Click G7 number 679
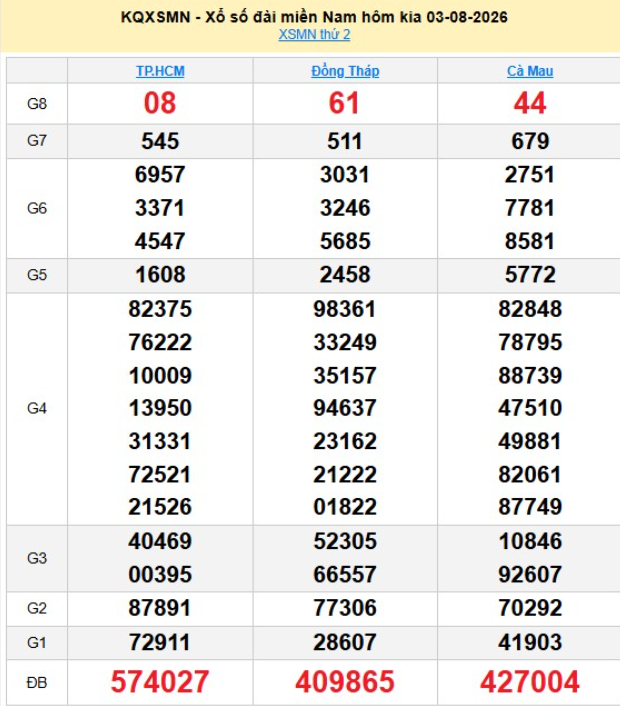 (x=530, y=141)
